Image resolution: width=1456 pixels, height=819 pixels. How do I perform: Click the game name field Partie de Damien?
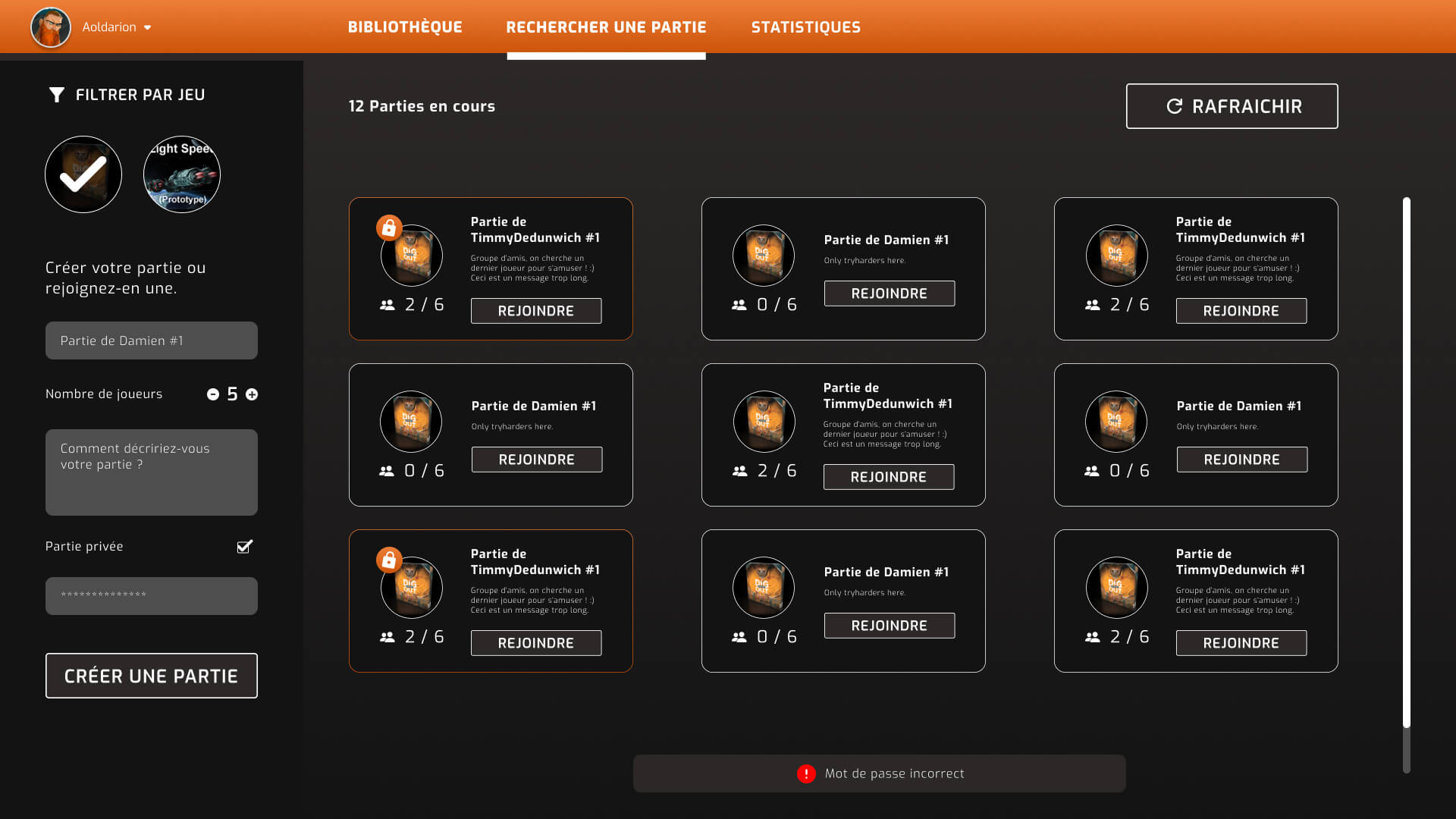pyautogui.click(x=152, y=340)
